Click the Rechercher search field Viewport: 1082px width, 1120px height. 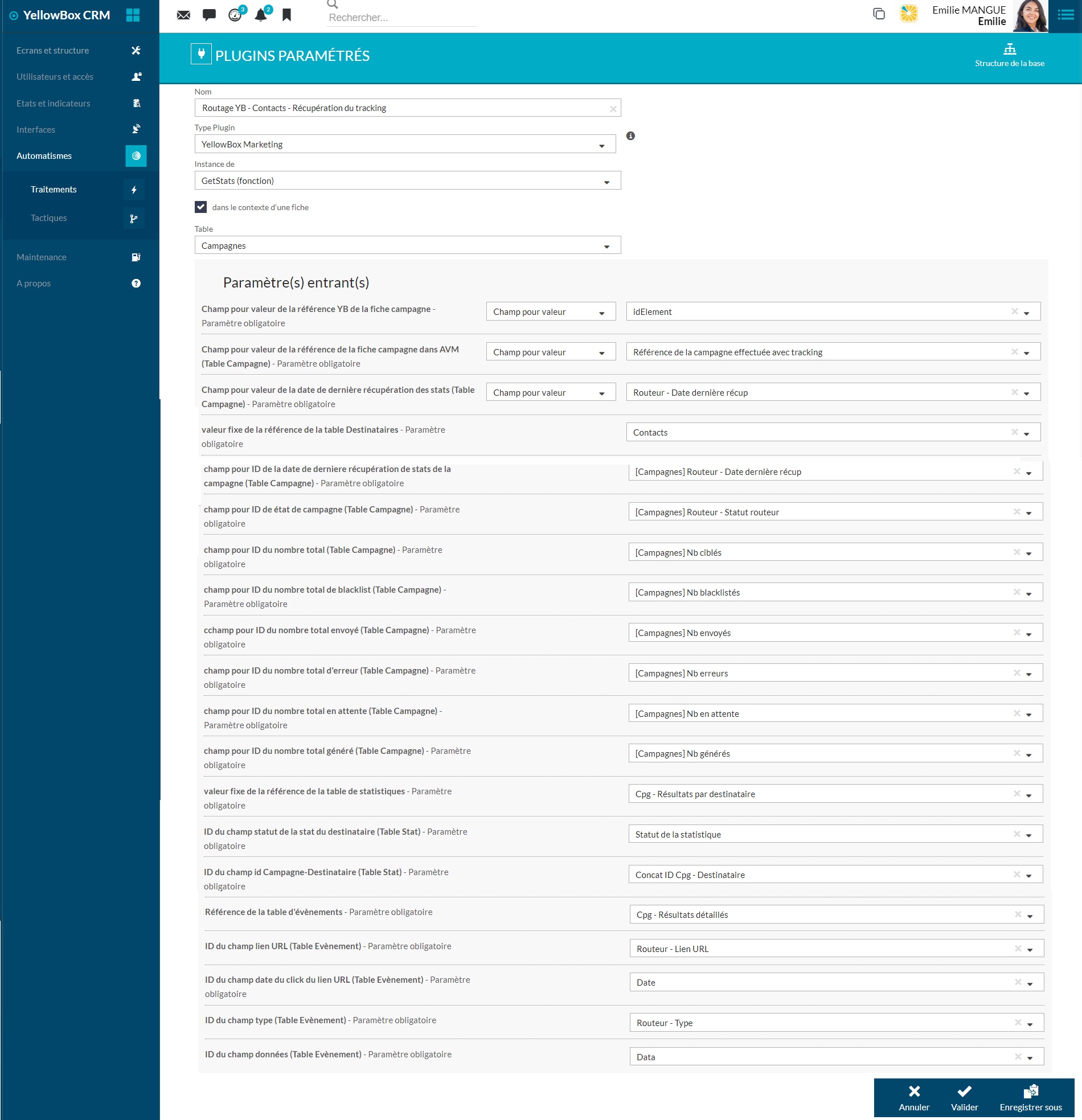pyautogui.click(x=401, y=18)
